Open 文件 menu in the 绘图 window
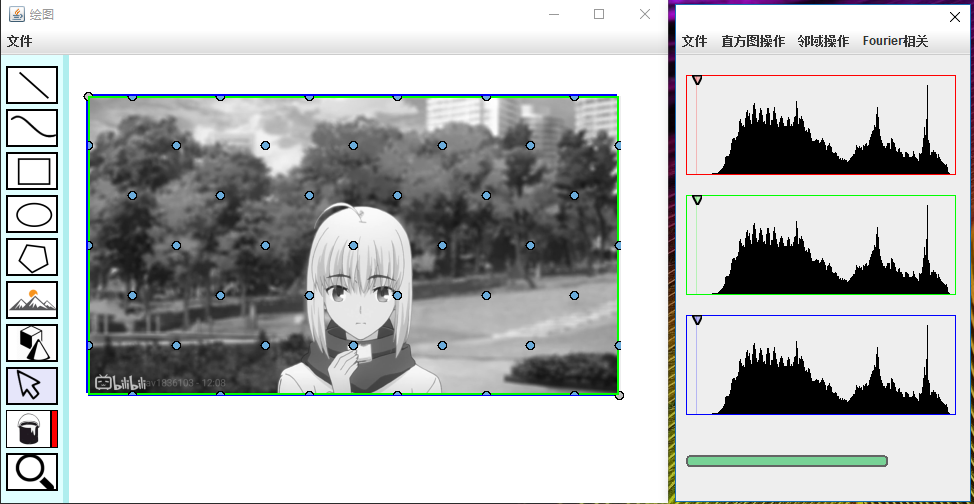974x504 pixels. tap(19, 42)
